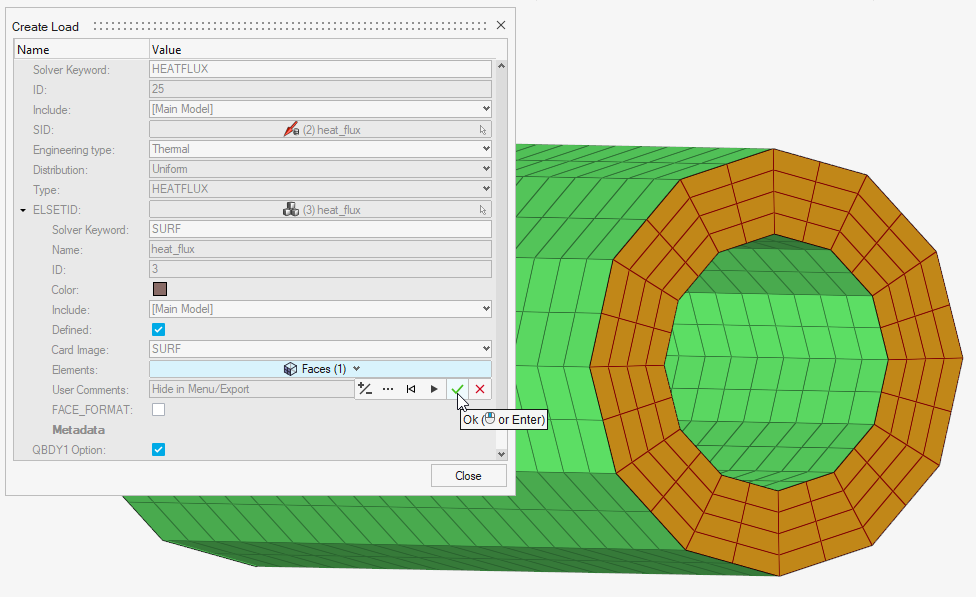Open the Card Image SURF dropdown
The width and height of the screenshot is (976, 597).
320,349
